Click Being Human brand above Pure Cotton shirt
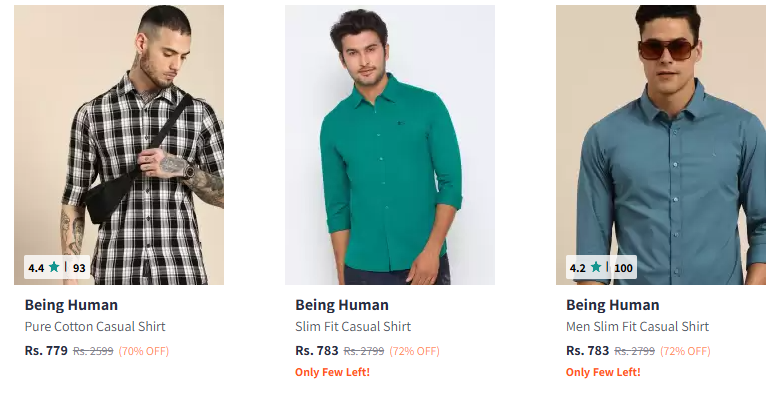Viewport: 776px width, 394px height. (71, 305)
